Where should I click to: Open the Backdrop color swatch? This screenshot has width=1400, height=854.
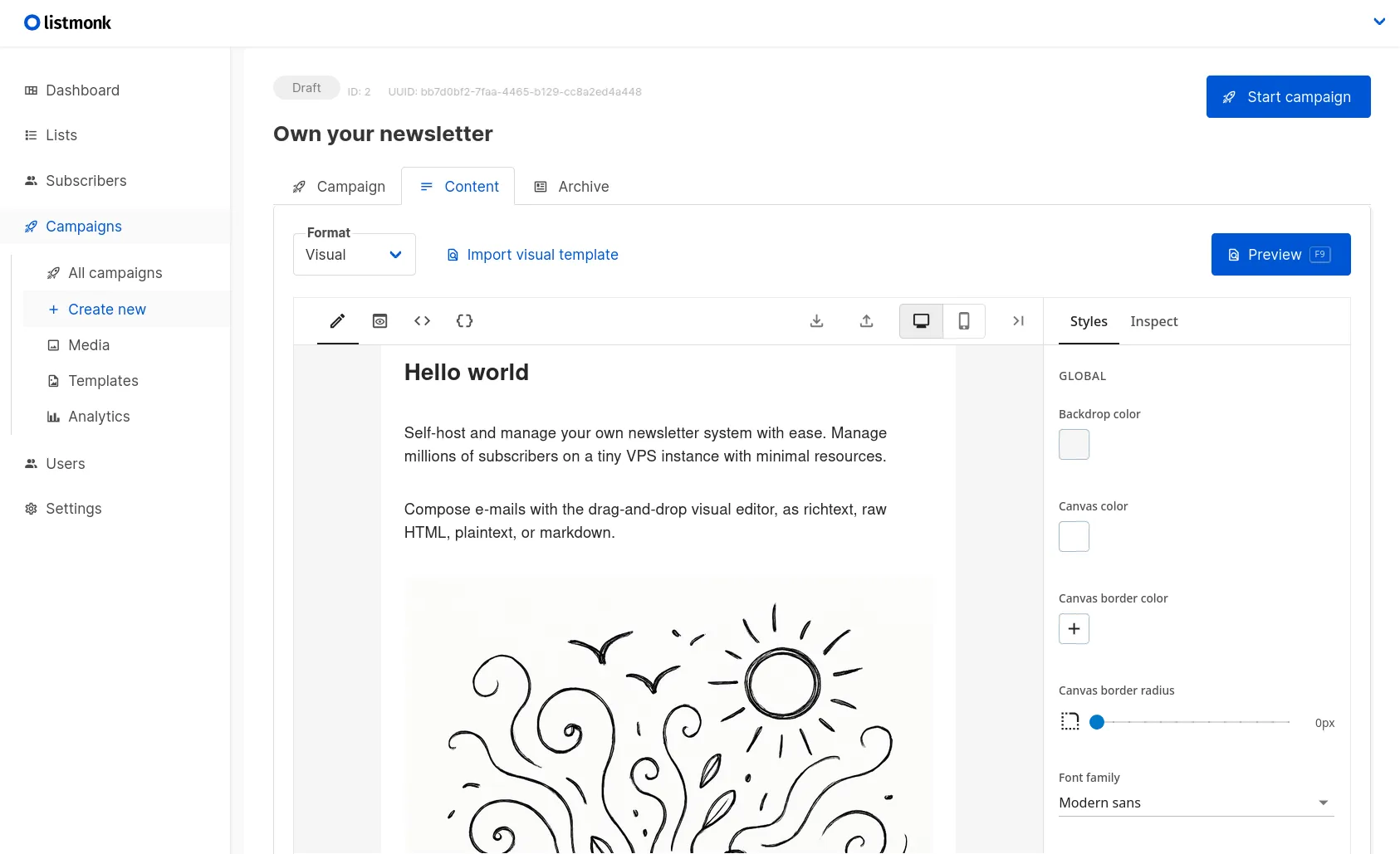click(x=1073, y=444)
